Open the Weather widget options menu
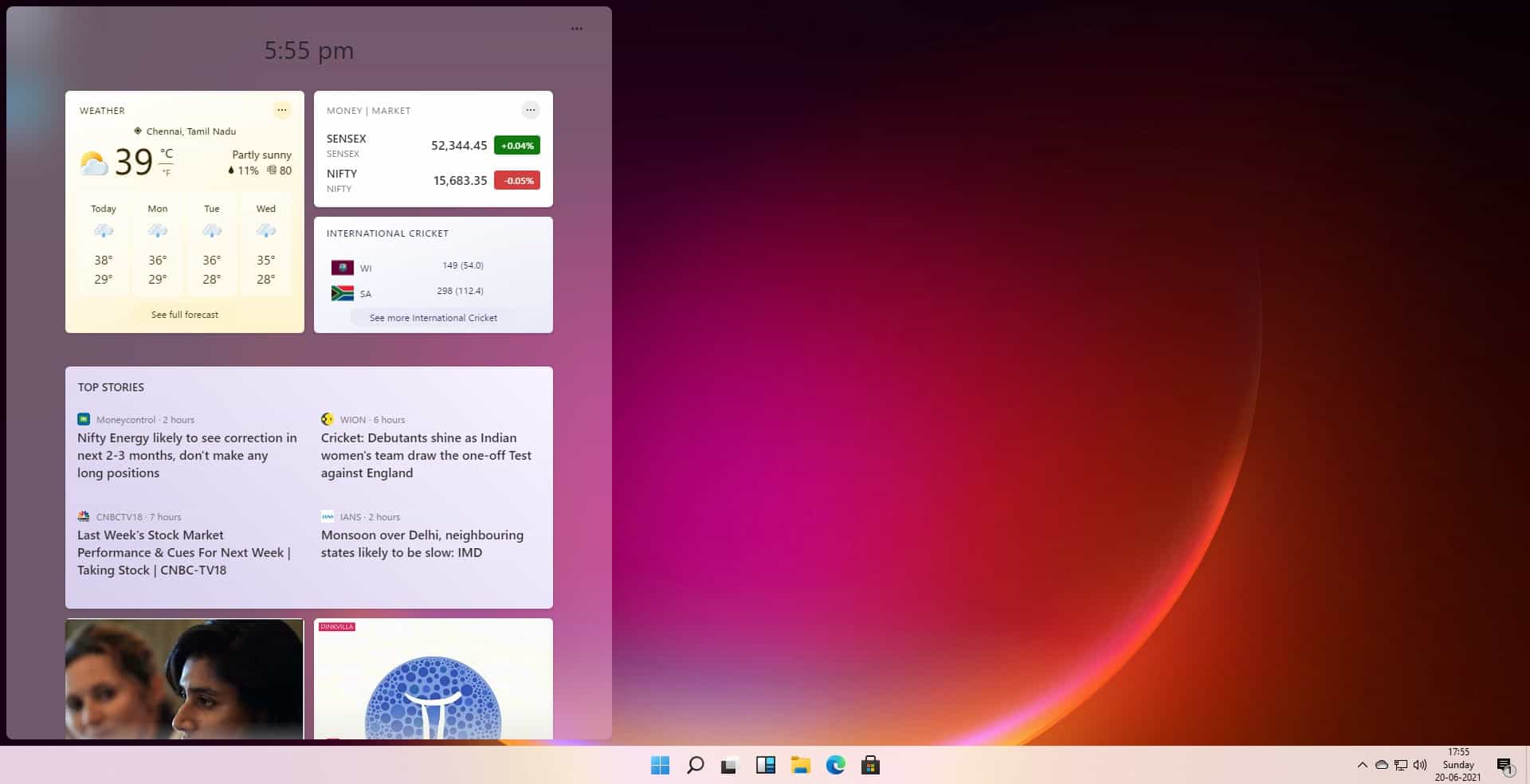This screenshot has width=1530, height=784. coord(282,110)
